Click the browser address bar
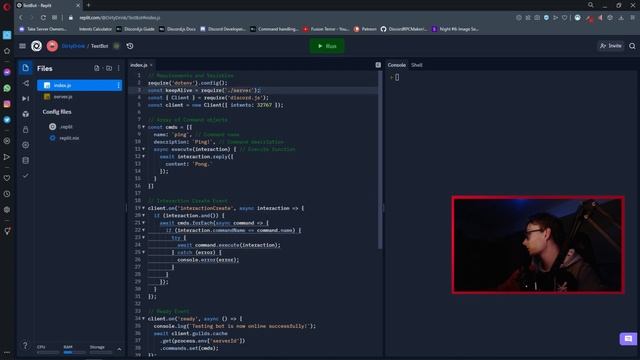Viewport: 640px width, 360px height. 286,18
